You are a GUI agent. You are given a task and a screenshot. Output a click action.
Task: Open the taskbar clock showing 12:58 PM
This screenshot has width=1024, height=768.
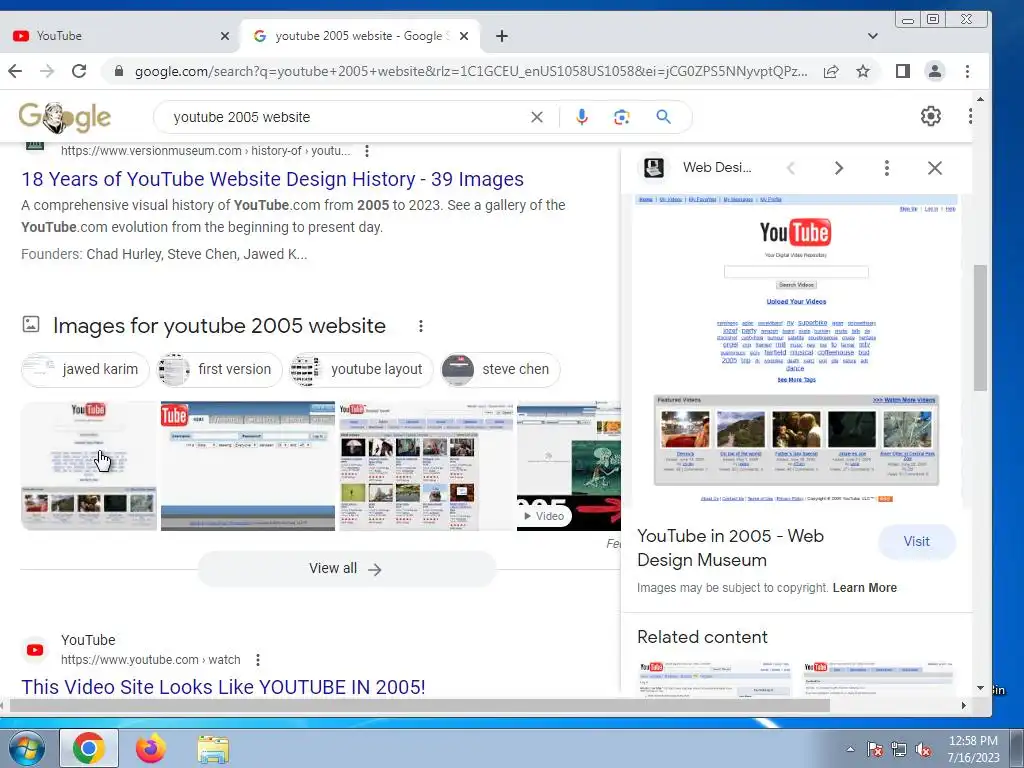click(x=973, y=749)
